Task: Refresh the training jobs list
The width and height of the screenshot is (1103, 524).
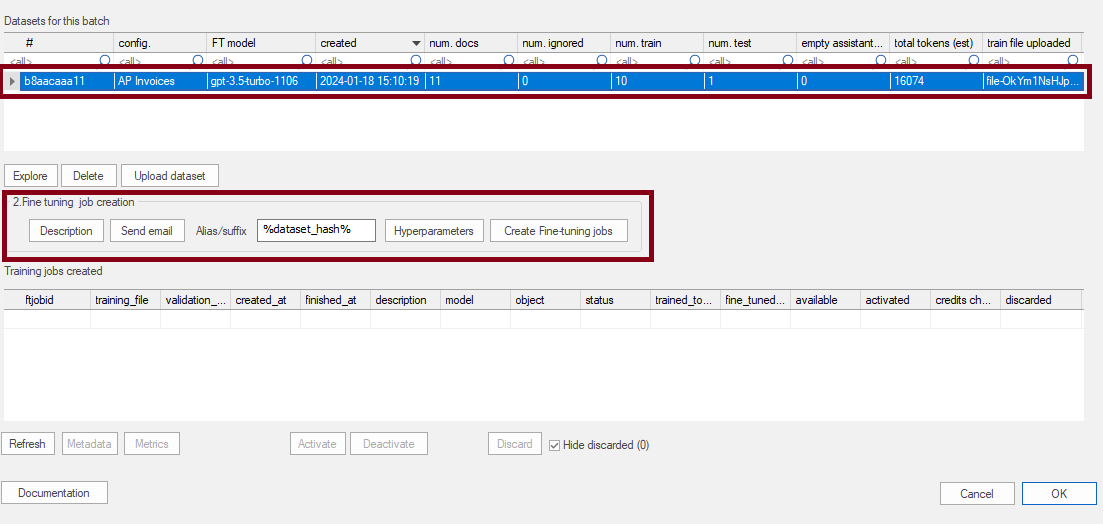Action: click(x=27, y=444)
